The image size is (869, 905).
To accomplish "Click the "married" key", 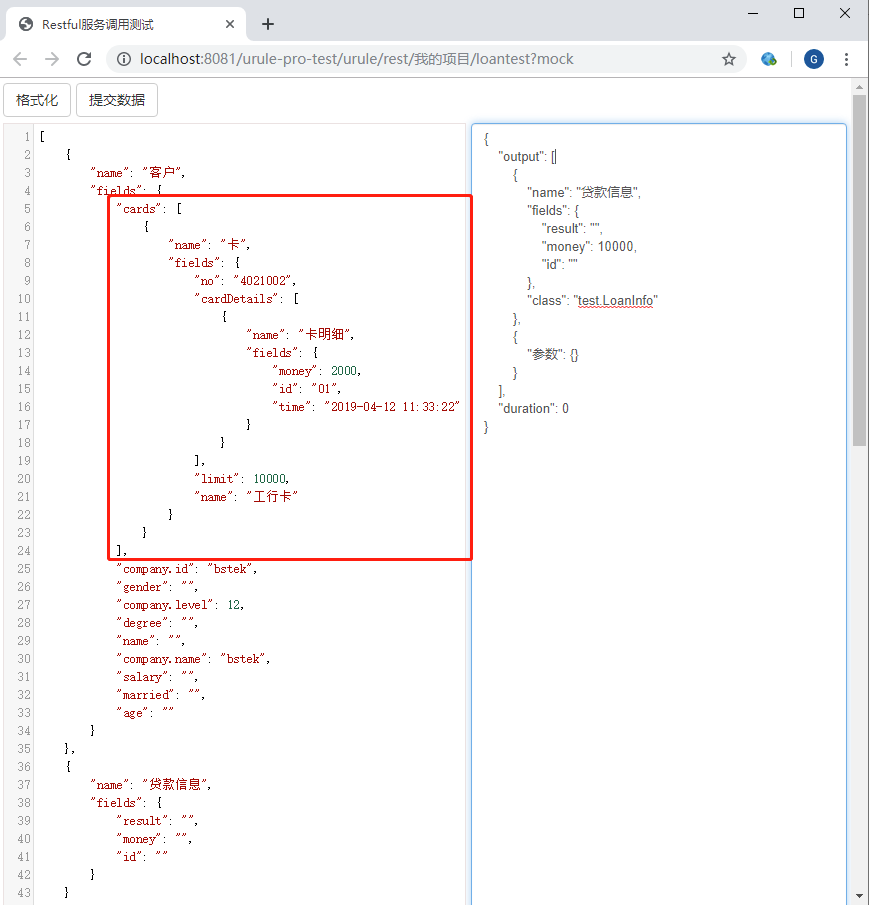I will [x=145, y=695].
